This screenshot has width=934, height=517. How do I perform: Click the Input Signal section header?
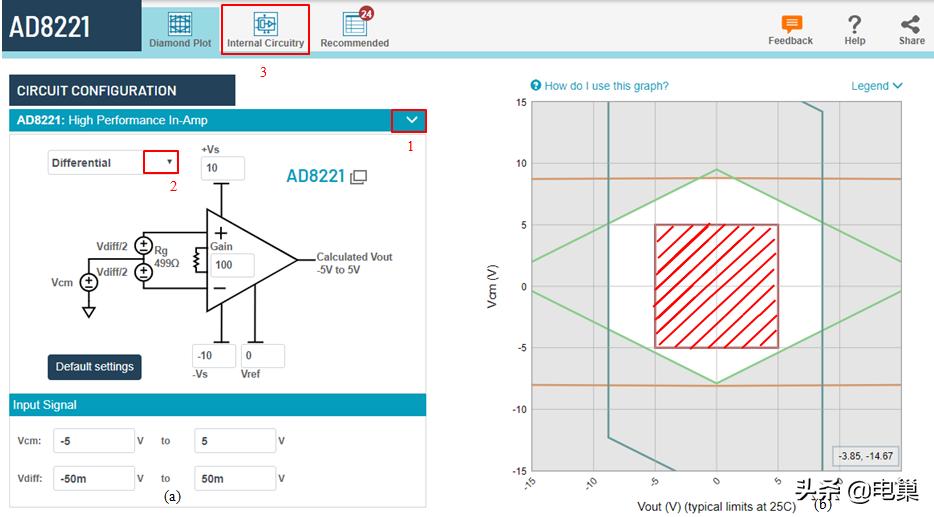(x=217, y=405)
